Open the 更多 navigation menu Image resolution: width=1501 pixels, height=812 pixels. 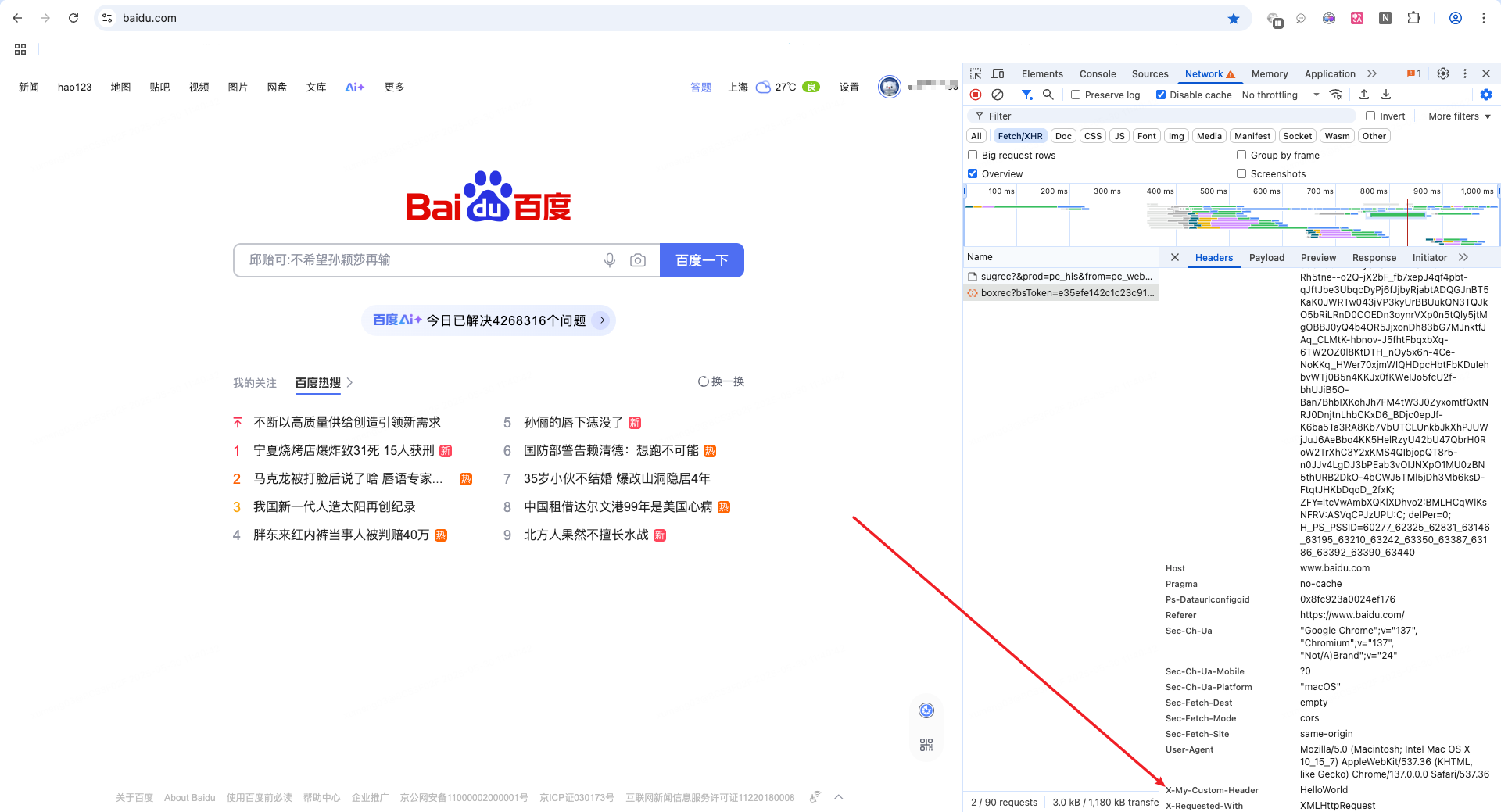coord(394,87)
